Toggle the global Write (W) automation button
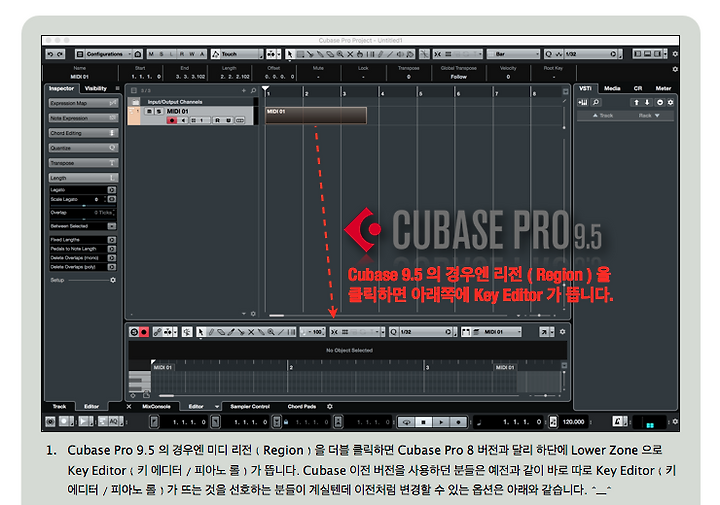Viewport: 720px width, 505px height. pyautogui.click(x=192, y=54)
